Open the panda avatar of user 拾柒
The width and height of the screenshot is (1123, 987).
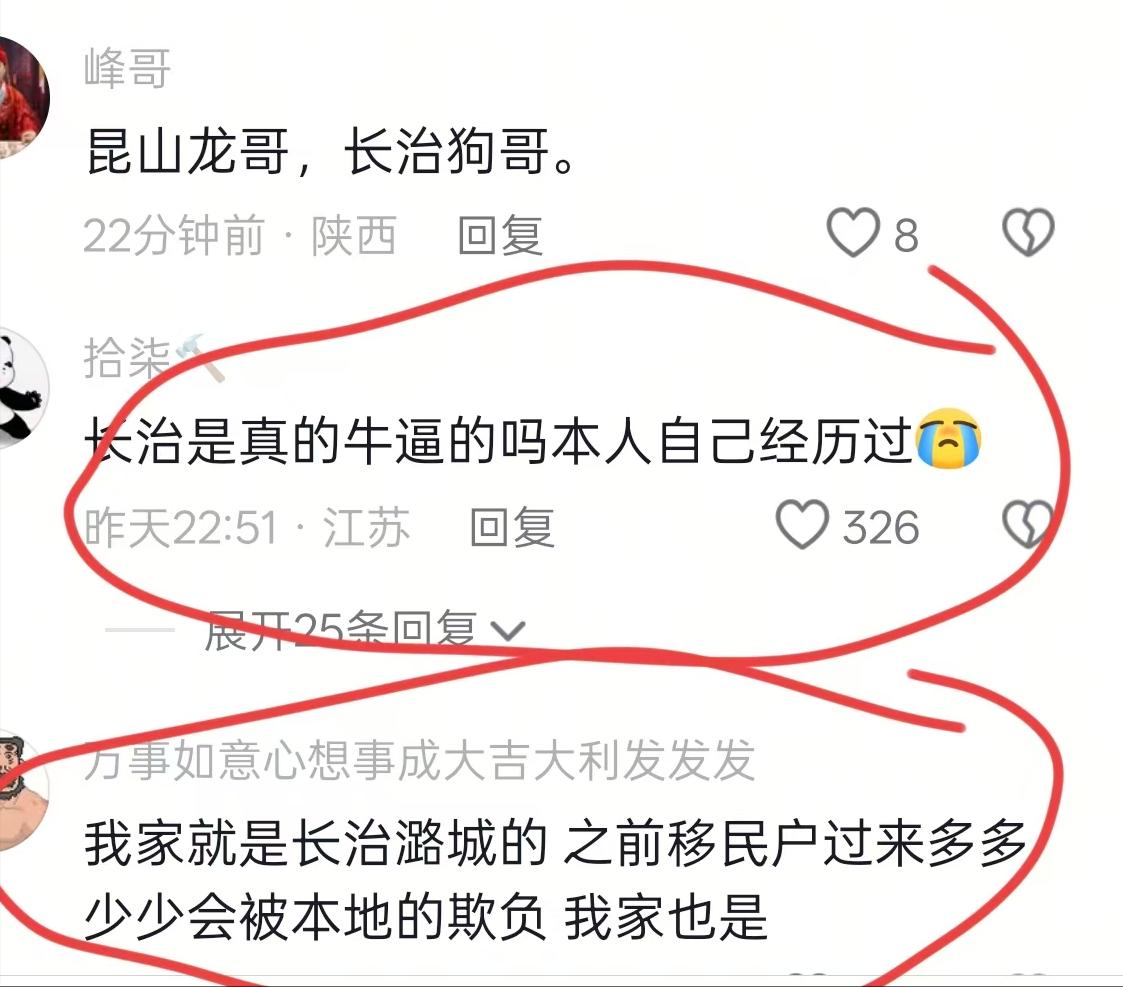[23, 388]
